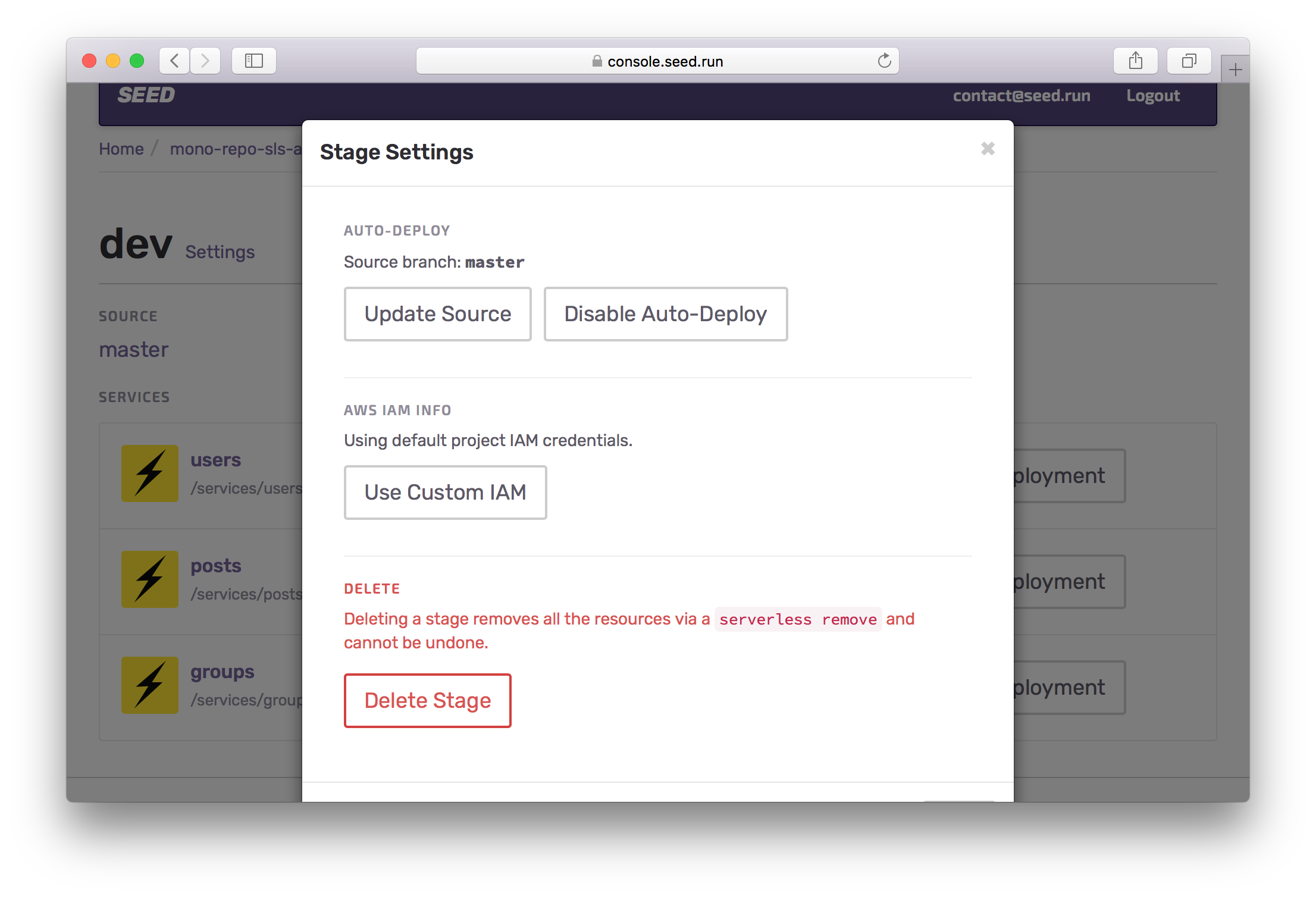The width and height of the screenshot is (1316, 897).
Task: Open the contact@seed.run account link
Action: pos(1022,96)
